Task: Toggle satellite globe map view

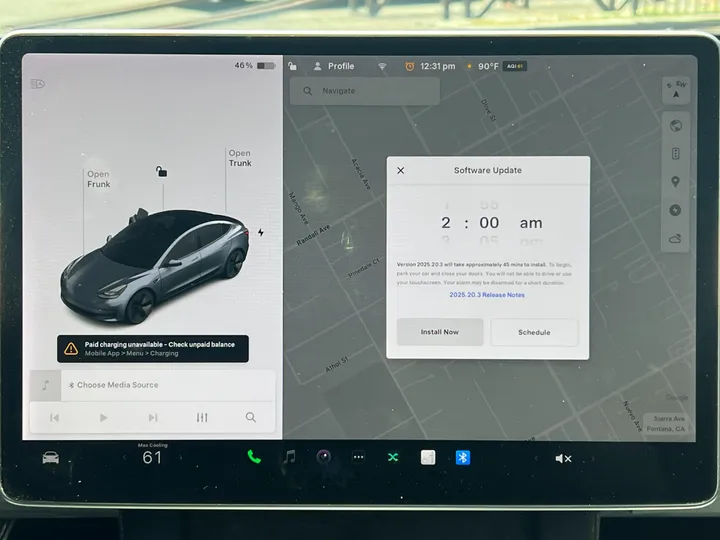Action: (x=675, y=125)
